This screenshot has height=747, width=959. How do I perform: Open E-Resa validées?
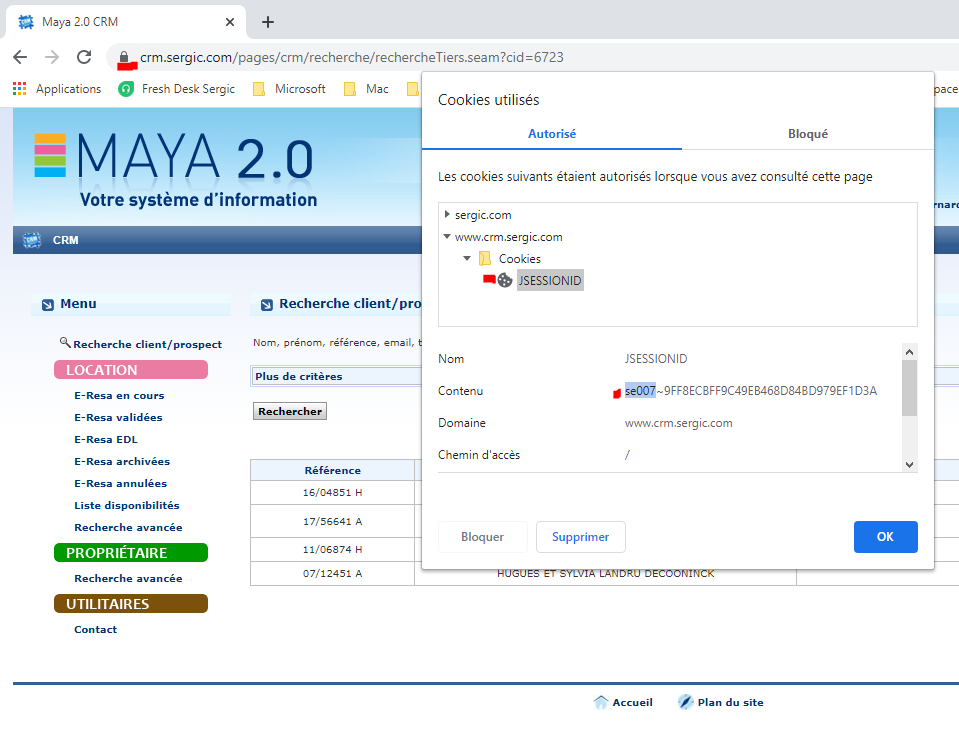coord(118,417)
